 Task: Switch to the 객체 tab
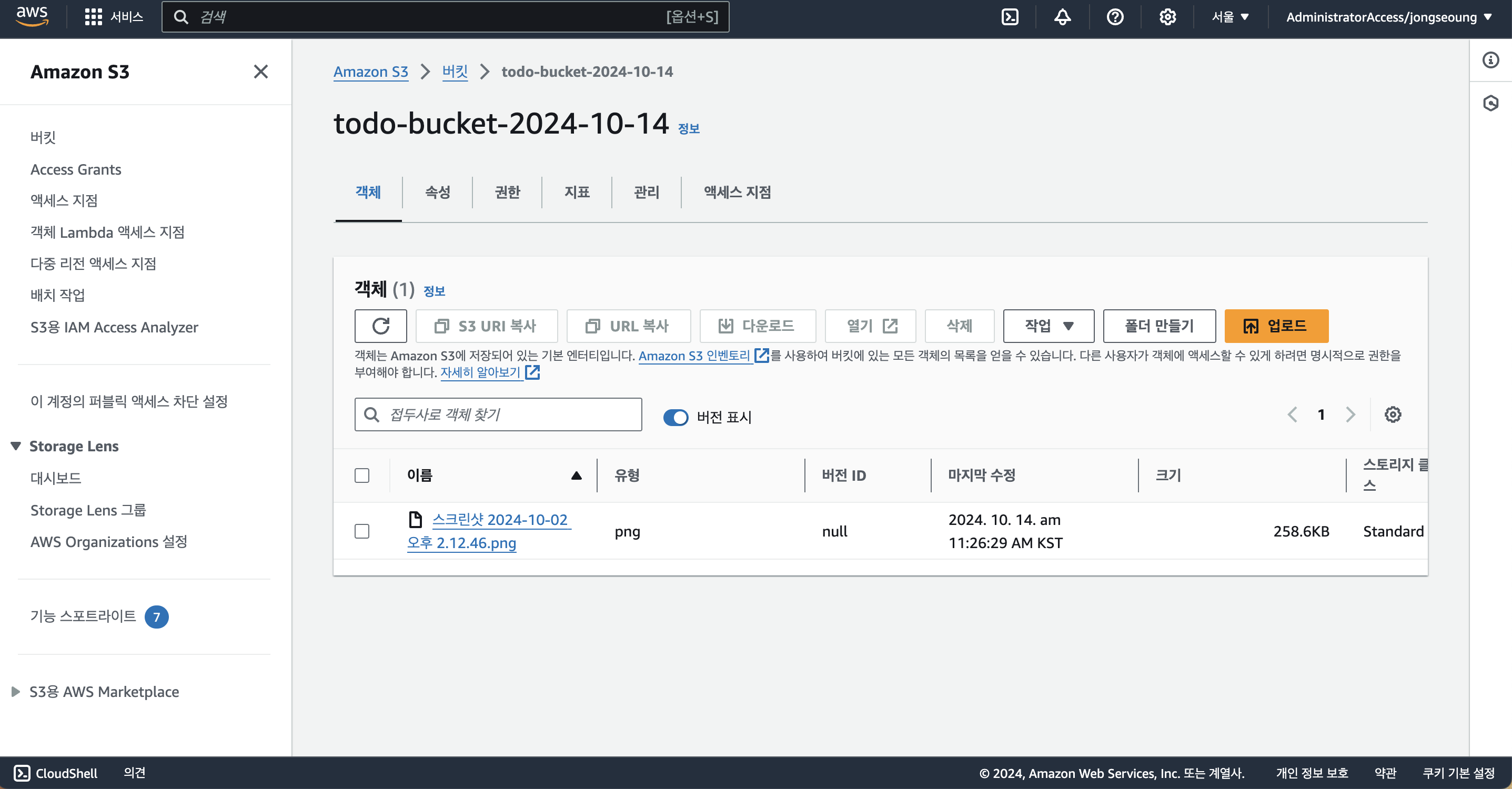(368, 192)
